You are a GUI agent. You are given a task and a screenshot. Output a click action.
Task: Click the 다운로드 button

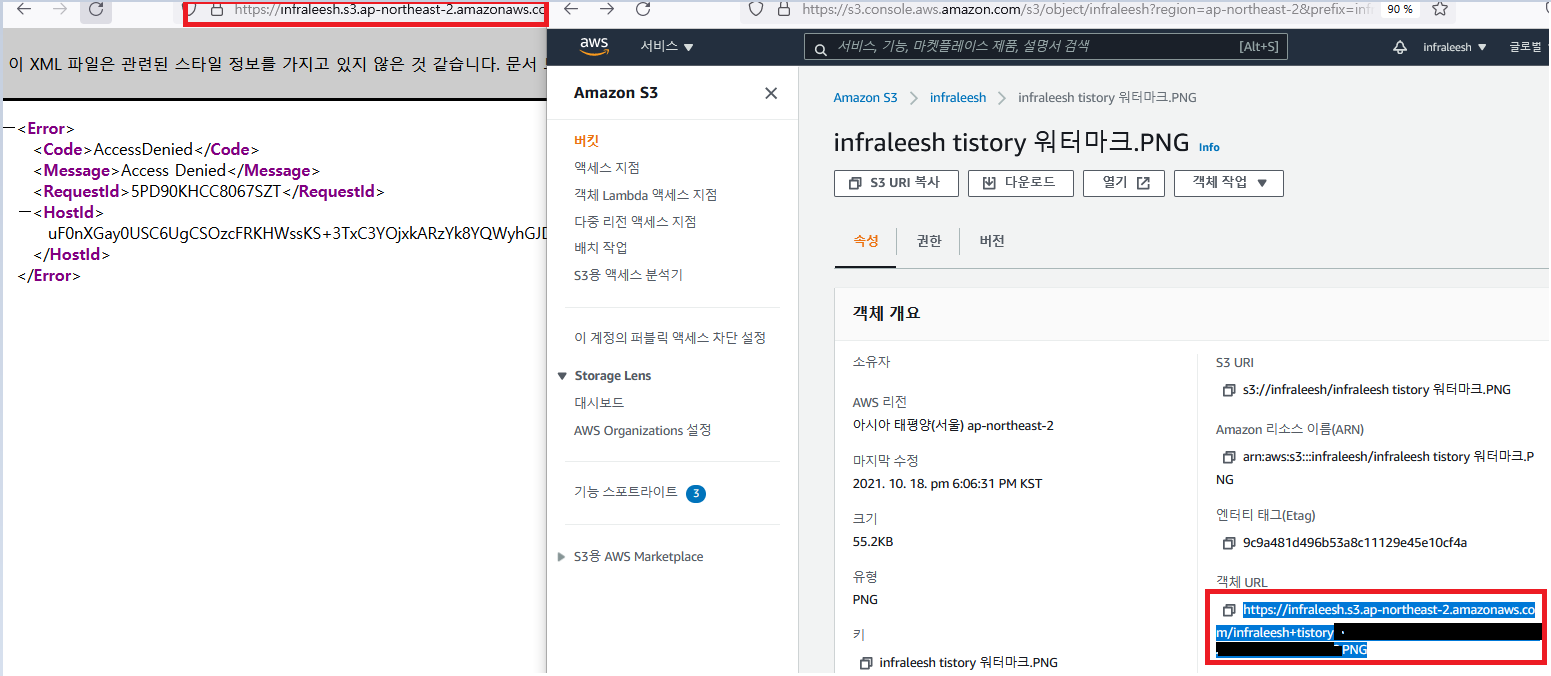click(1020, 183)
